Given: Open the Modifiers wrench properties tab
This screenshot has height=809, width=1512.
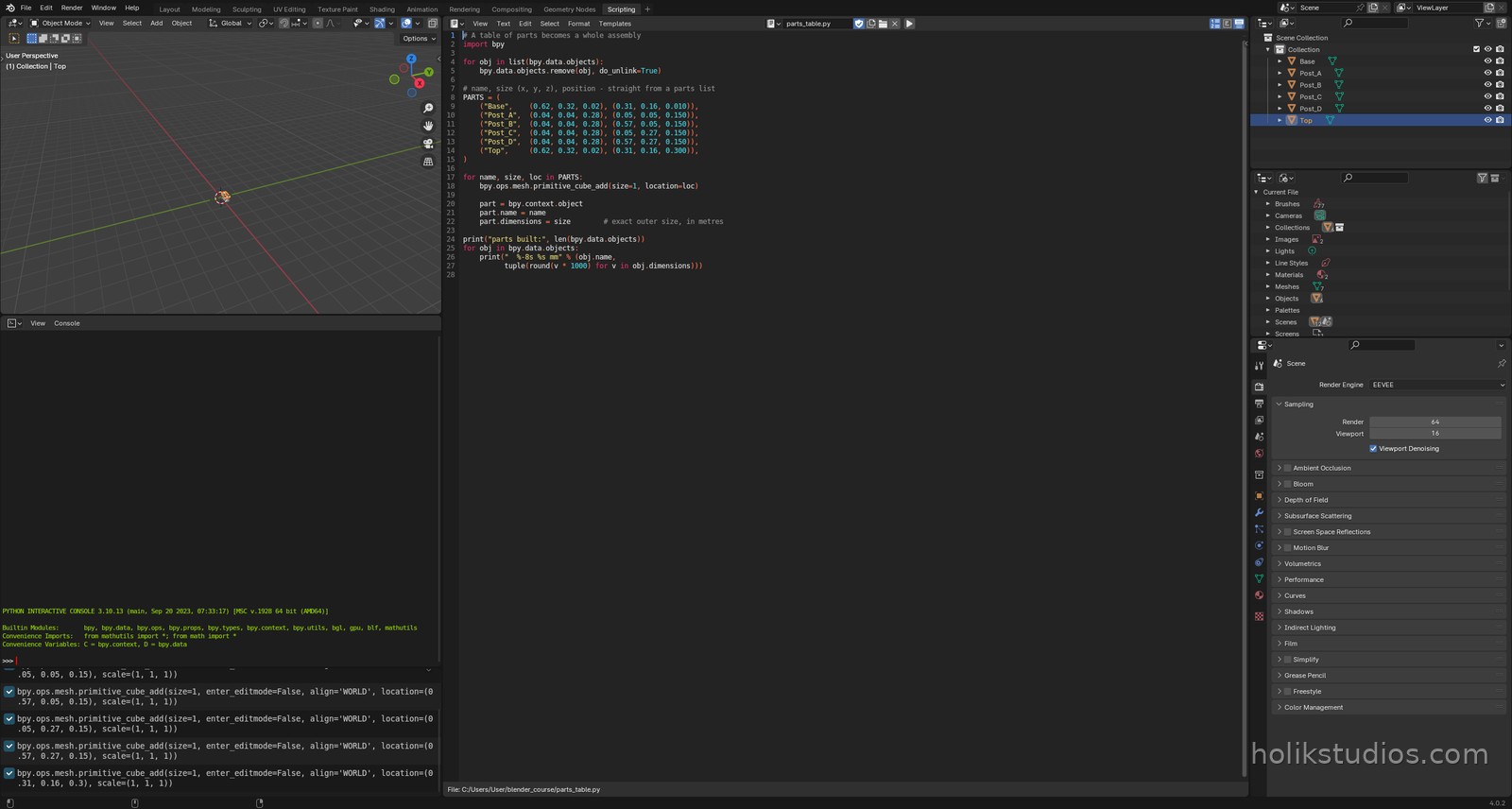Looking at the screenshot, I should (x=1259, y=512).
